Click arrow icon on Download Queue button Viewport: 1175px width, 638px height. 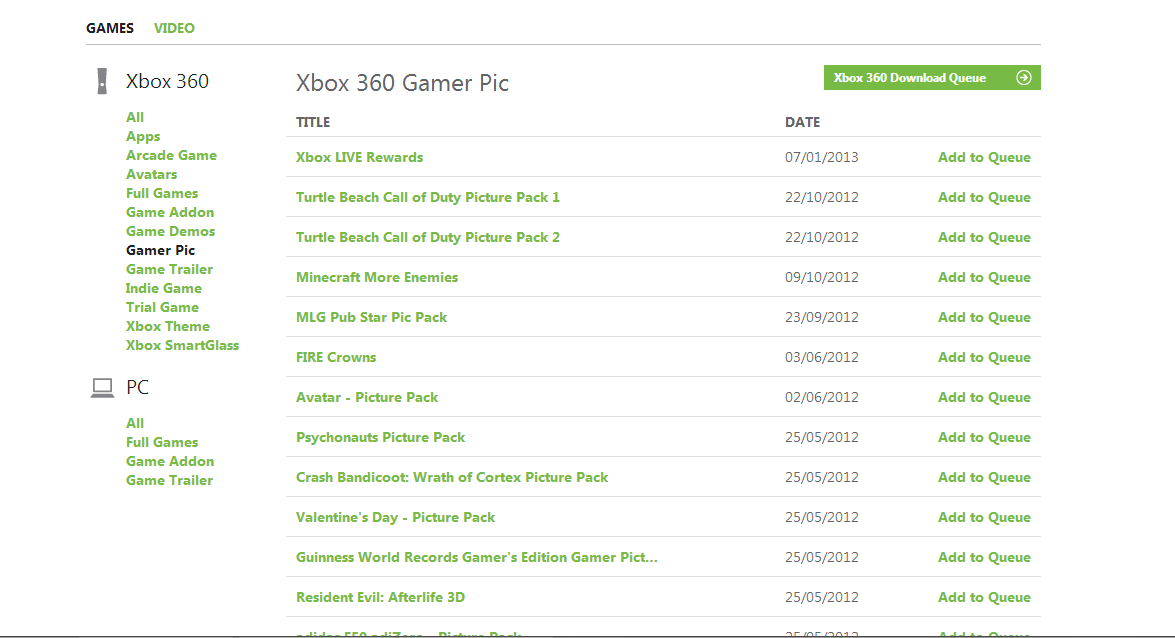[x=1023, y=78]
